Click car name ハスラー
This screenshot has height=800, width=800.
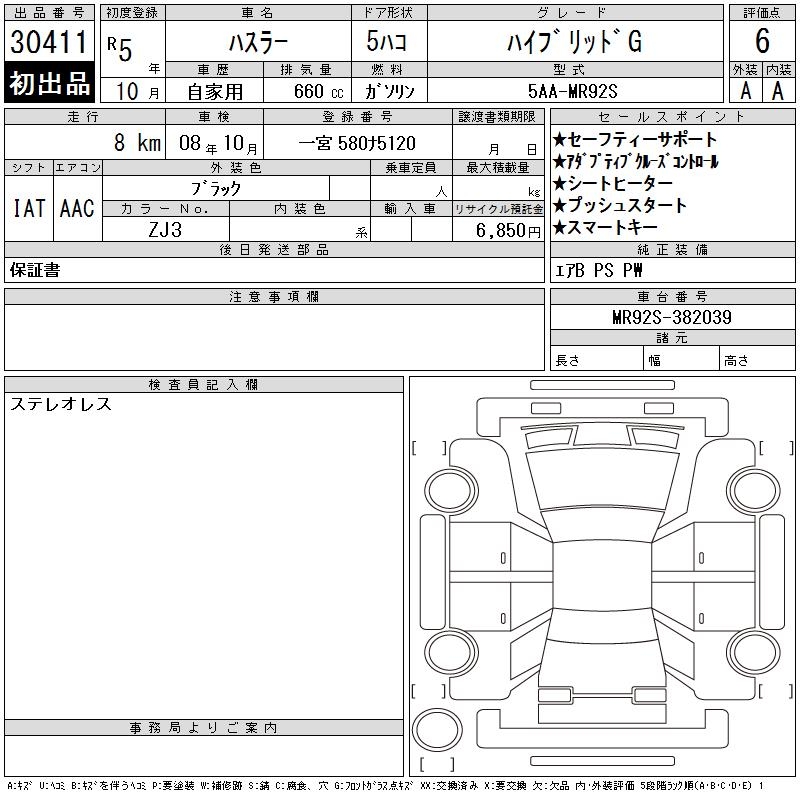click(x=258, y=42)
